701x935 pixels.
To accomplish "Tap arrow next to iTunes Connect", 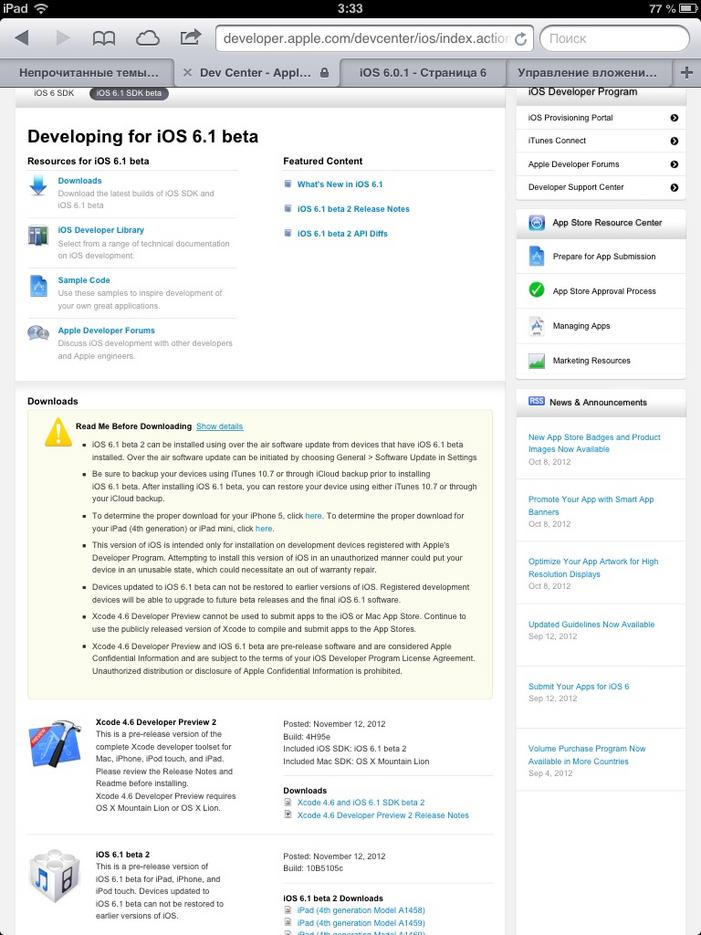I will point(674,141).
